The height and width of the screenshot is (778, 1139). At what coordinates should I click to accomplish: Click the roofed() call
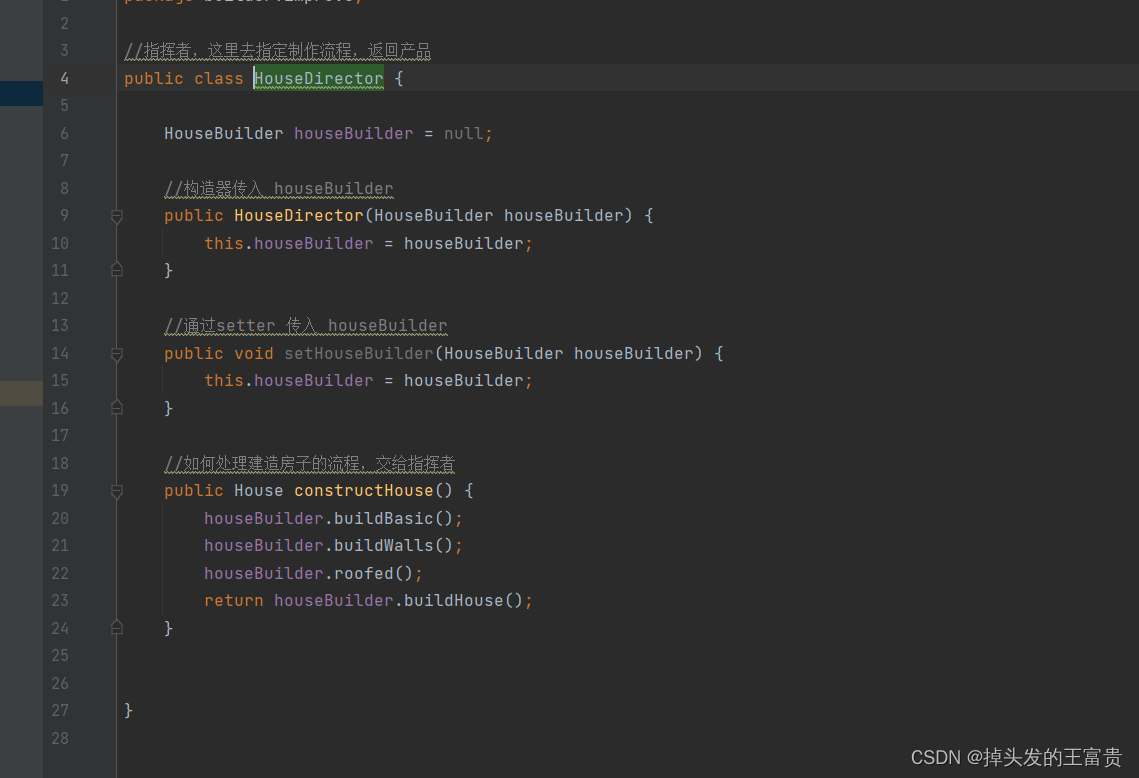click(x=374, y=574)
